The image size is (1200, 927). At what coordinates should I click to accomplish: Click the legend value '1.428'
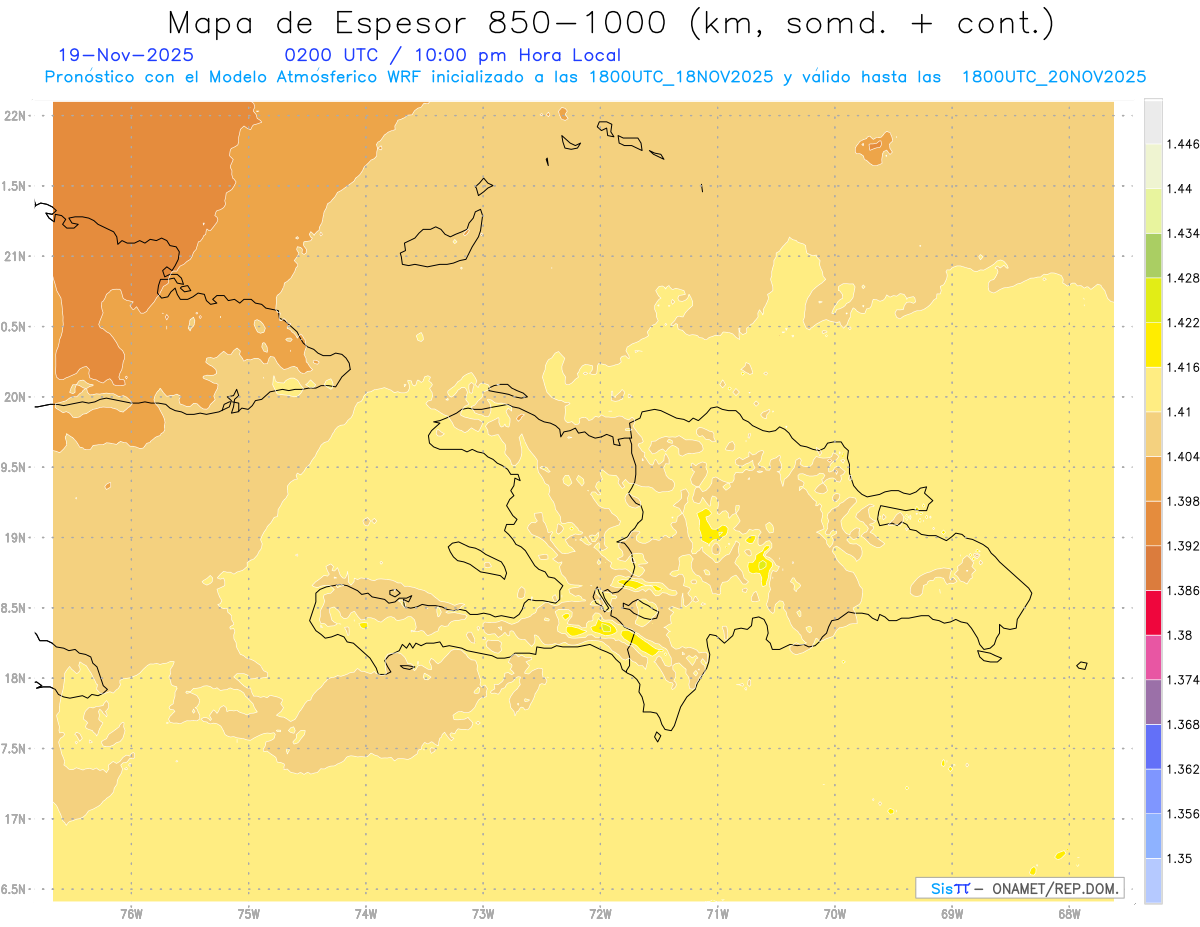(x=1183, y=278)
